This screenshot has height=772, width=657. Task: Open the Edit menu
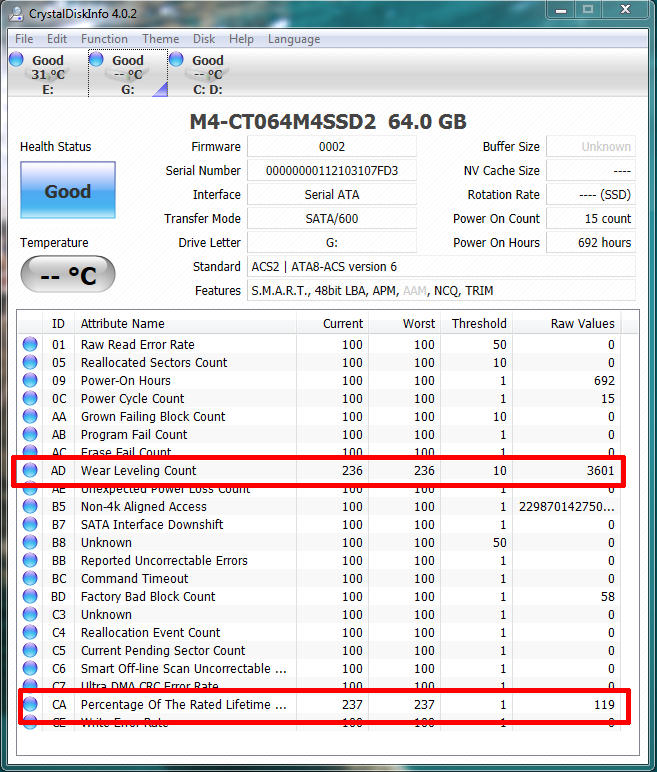tap(57, 39)
